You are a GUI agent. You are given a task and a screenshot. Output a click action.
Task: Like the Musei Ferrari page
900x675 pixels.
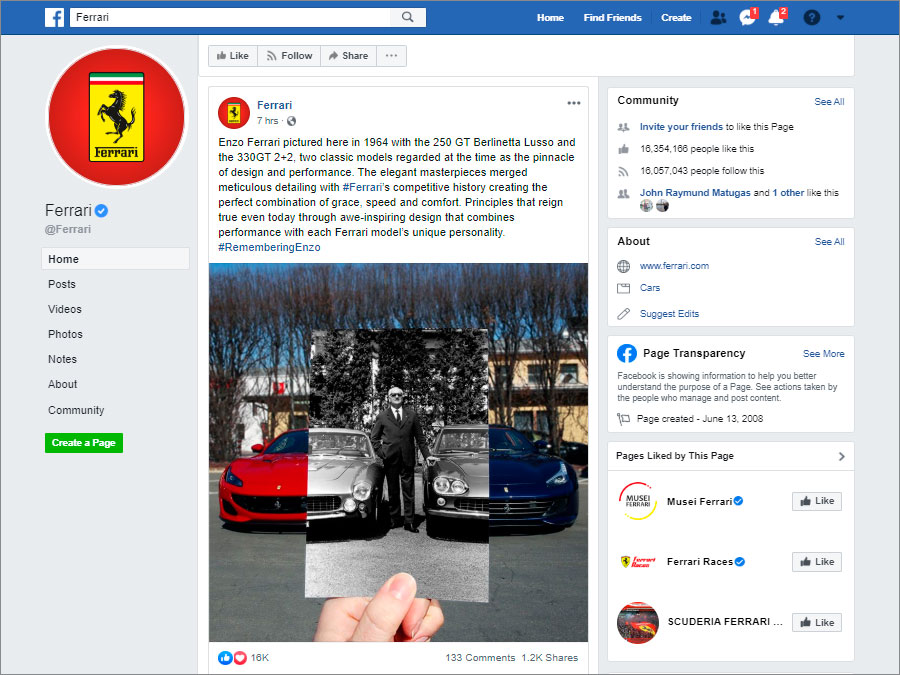point(817,501)
